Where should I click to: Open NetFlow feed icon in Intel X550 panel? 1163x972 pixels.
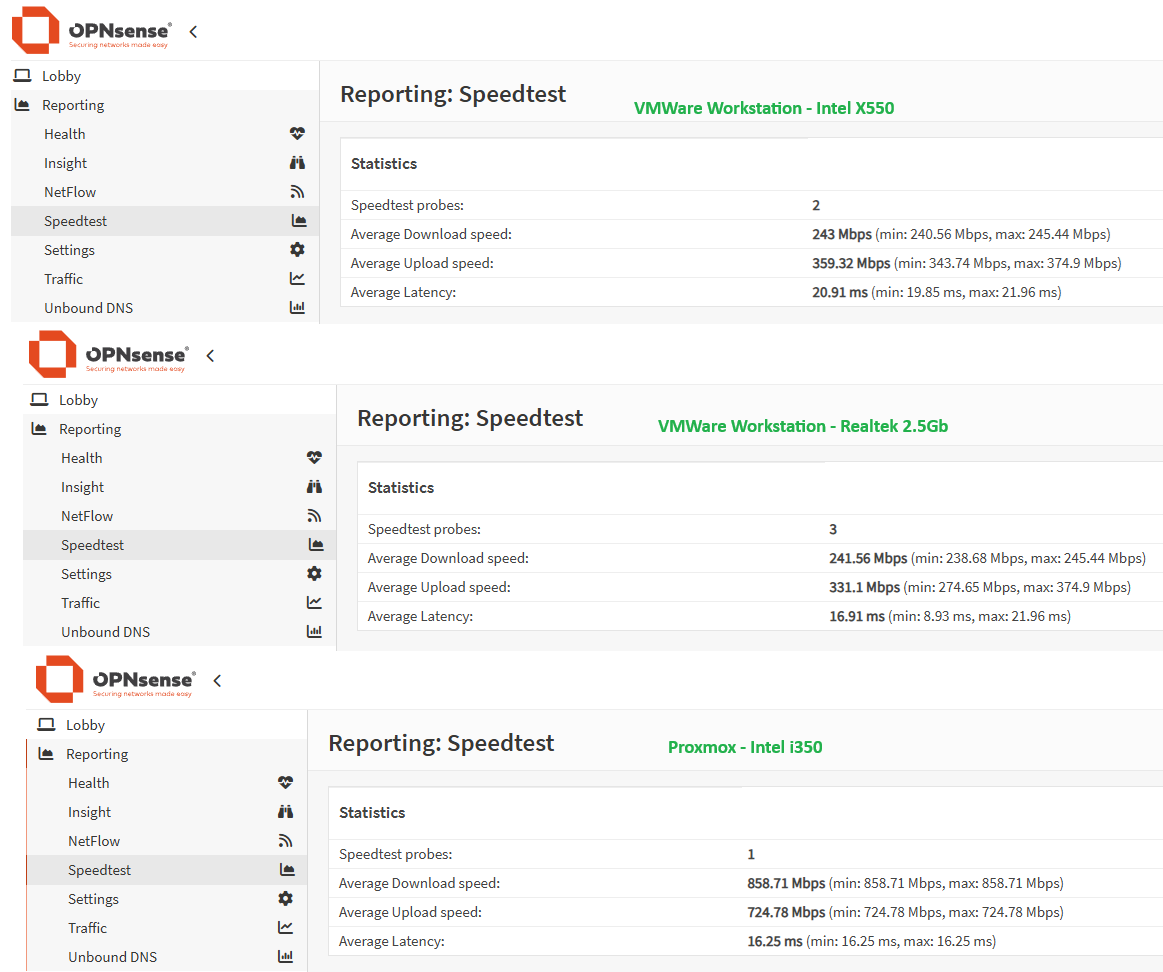[x=297, y=191]
